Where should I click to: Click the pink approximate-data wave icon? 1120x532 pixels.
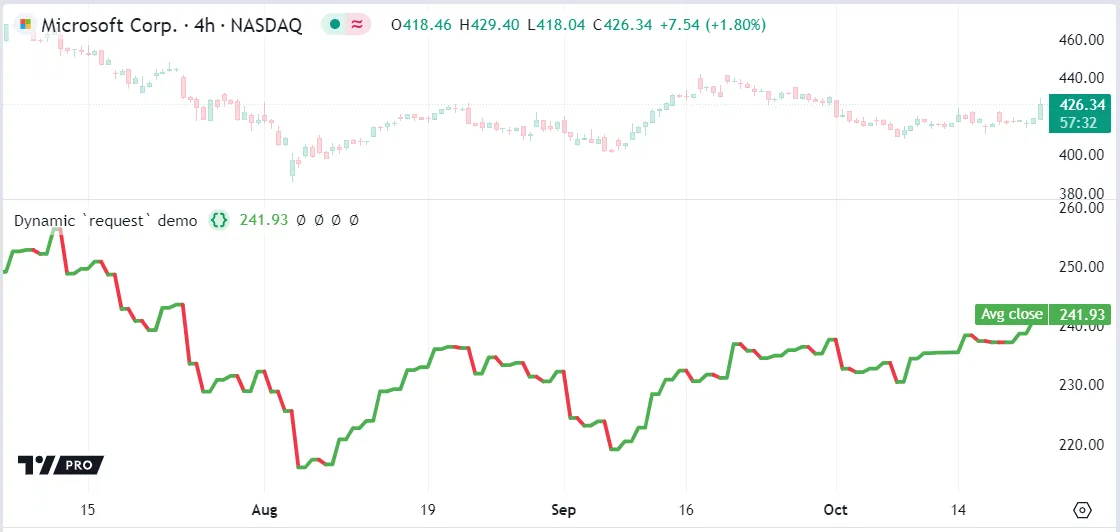(x=357, y=26)
